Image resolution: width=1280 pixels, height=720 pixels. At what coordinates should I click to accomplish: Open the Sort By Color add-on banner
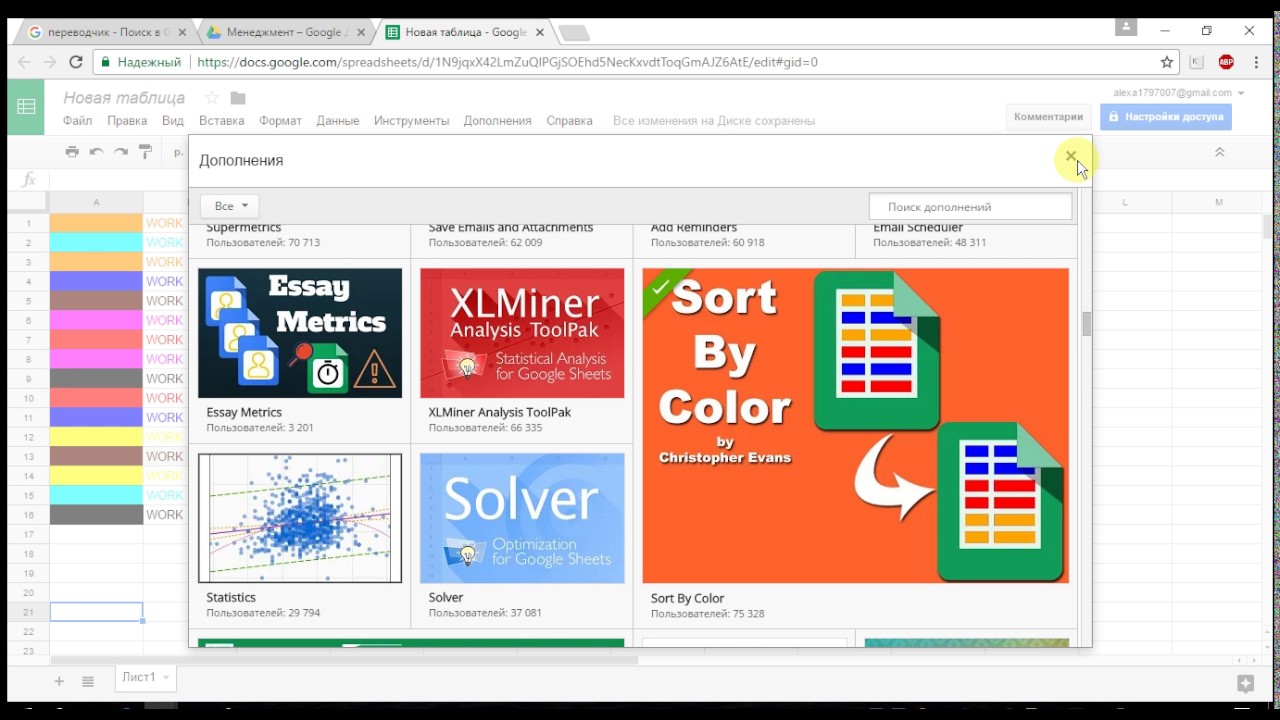point(855,426)
